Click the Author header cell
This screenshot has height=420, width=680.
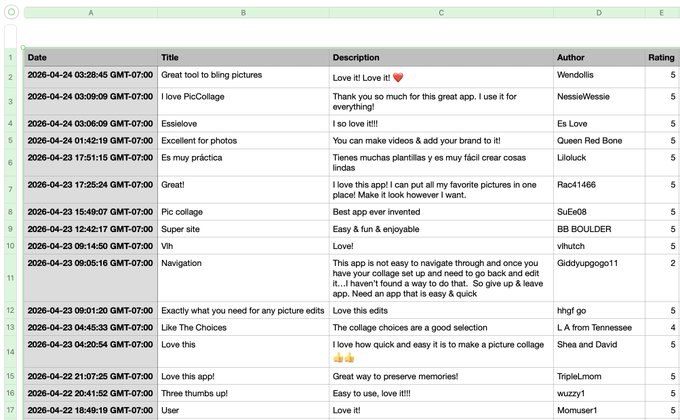(599, 57)
